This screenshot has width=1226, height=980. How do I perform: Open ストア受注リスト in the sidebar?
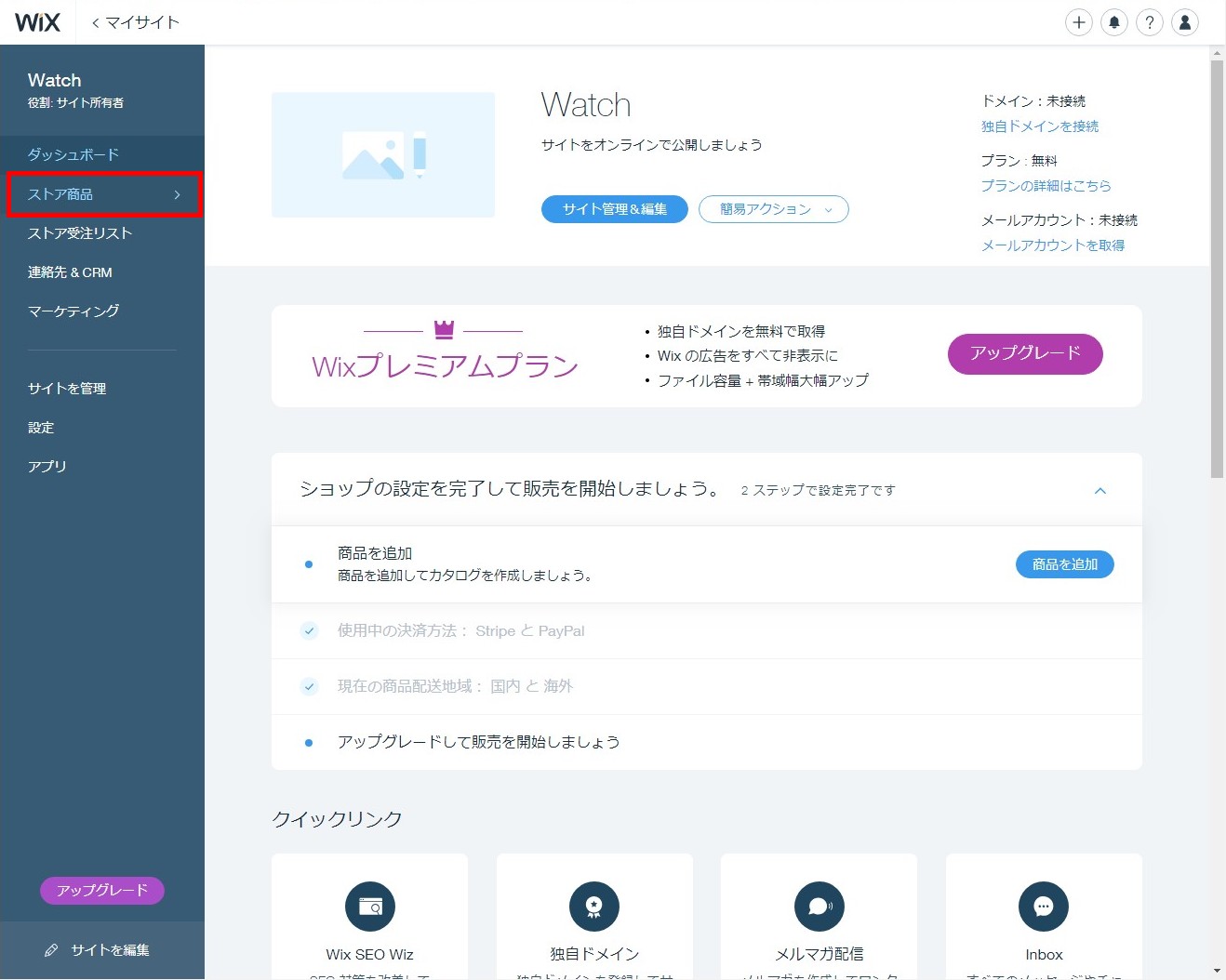click(x=80, y=233)
